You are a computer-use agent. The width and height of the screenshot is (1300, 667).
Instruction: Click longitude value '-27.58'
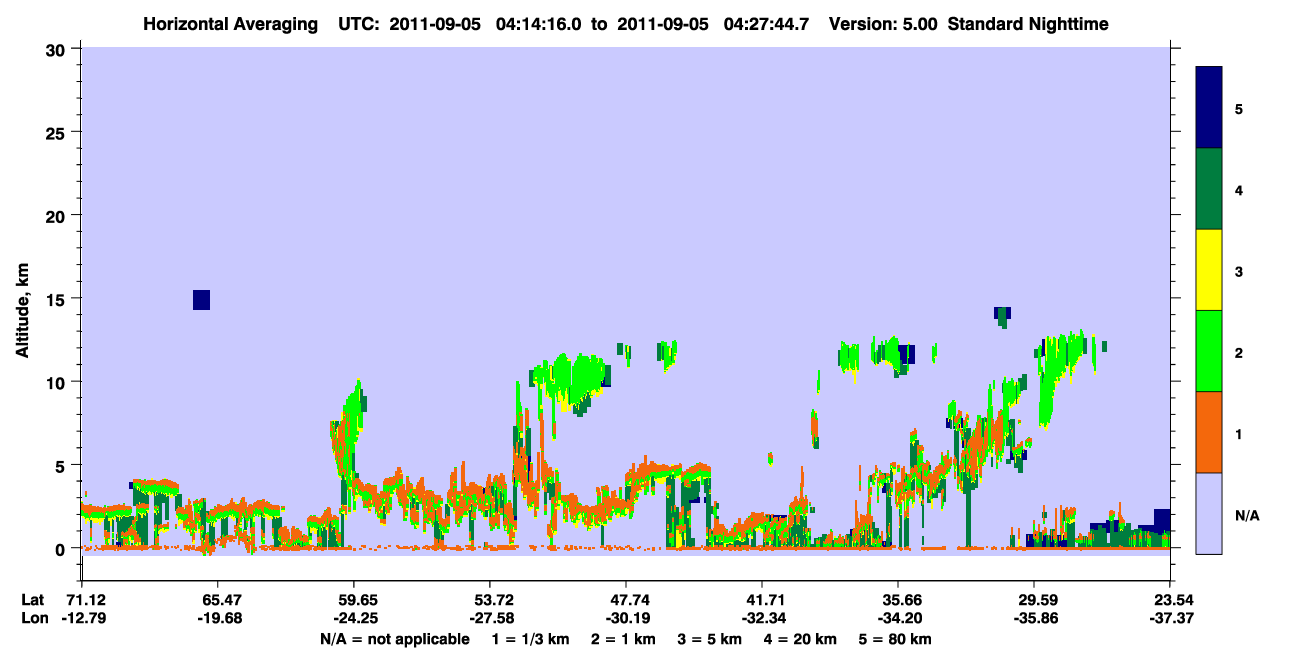(x=490, y=618)
